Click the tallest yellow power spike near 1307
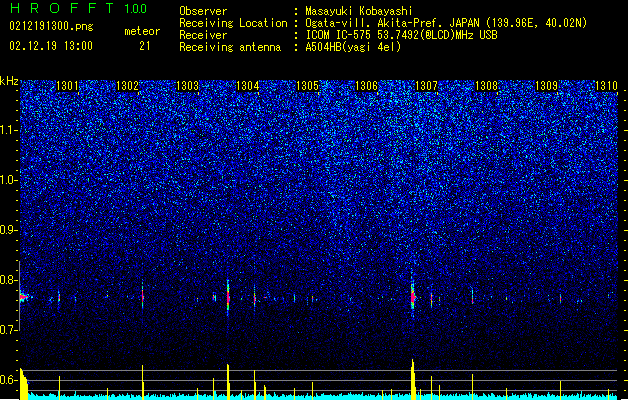This screenshot has height=400, width=629. click(413, 379)
